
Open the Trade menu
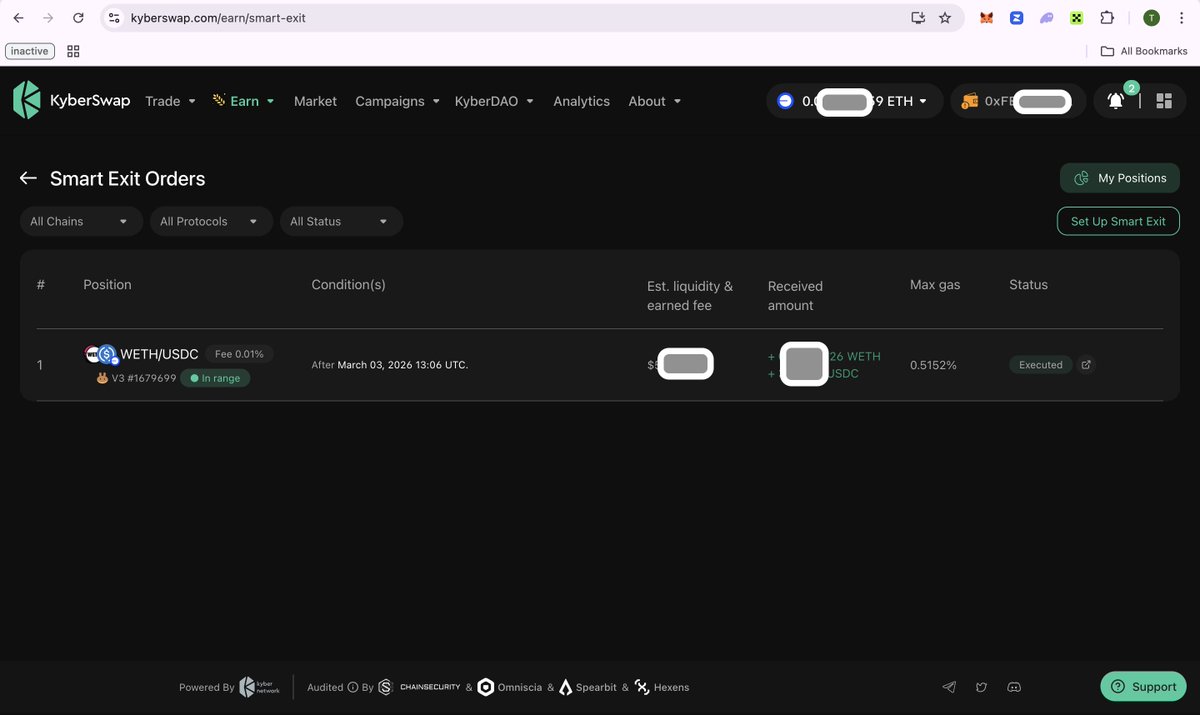pyautogui.click(x=170, y=101)
